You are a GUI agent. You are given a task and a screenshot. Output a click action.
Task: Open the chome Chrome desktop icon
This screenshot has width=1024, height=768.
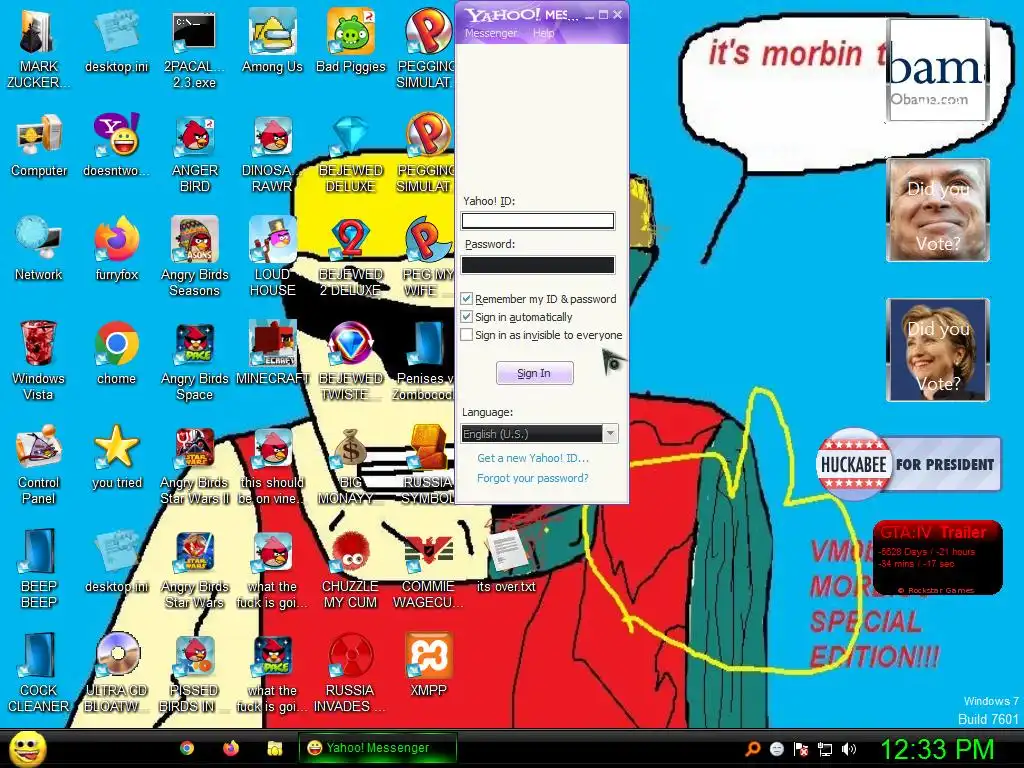pyautogui.click(x=116, y=353)
